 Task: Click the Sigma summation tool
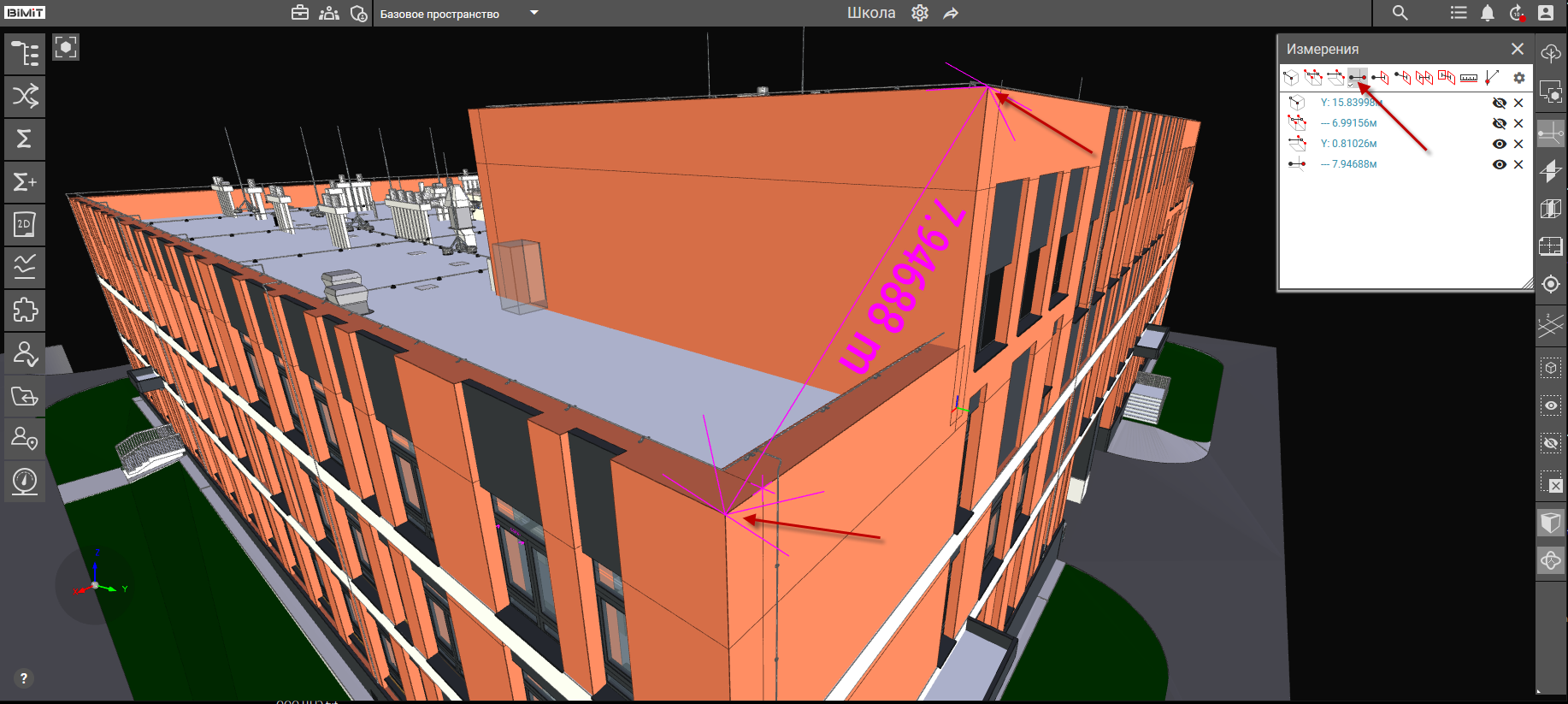click(25, 139)
